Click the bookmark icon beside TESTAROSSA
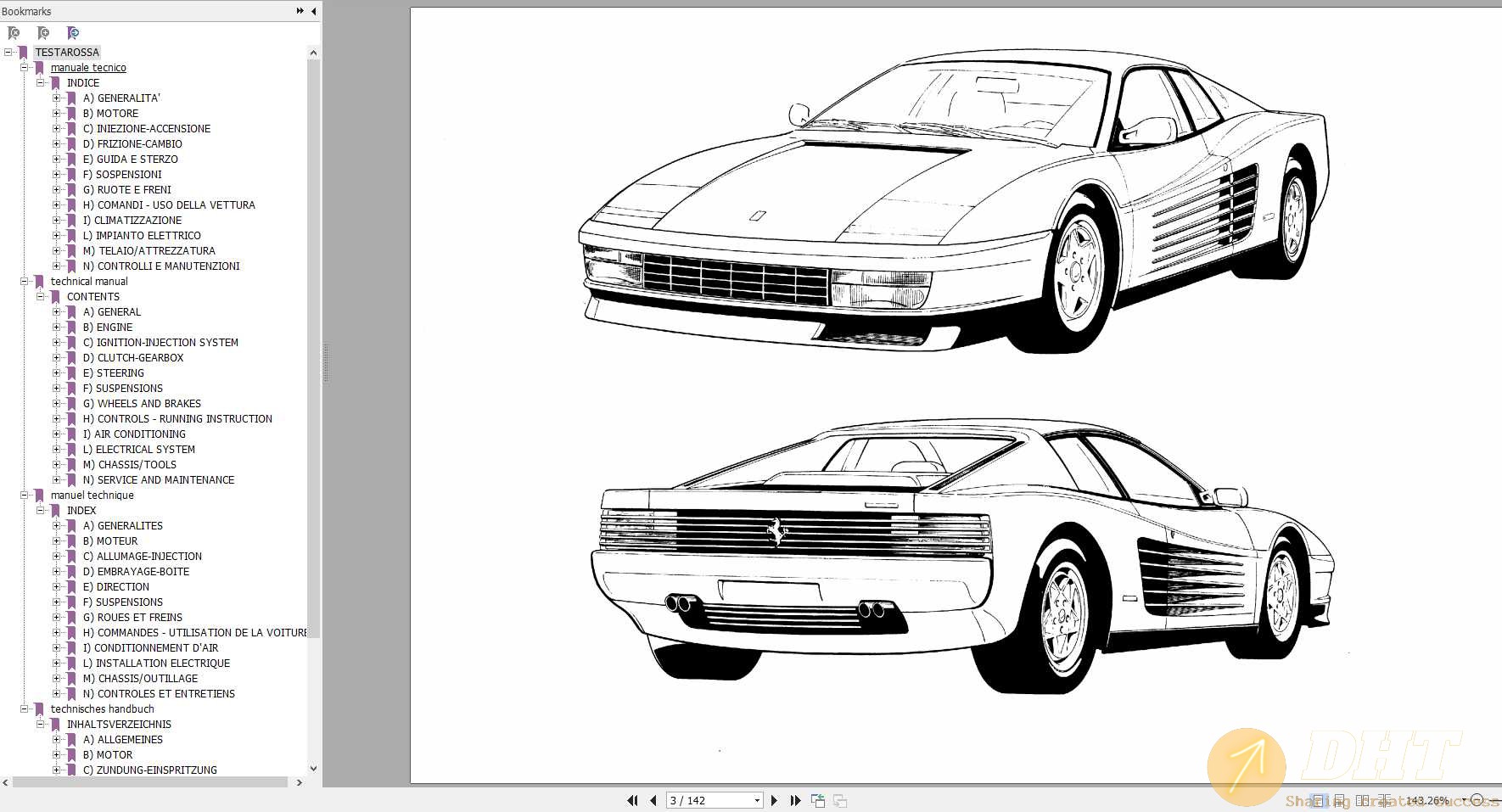The width and height of the screenshot is (1502, 812). pyautogui.click(x=23, y=53)
